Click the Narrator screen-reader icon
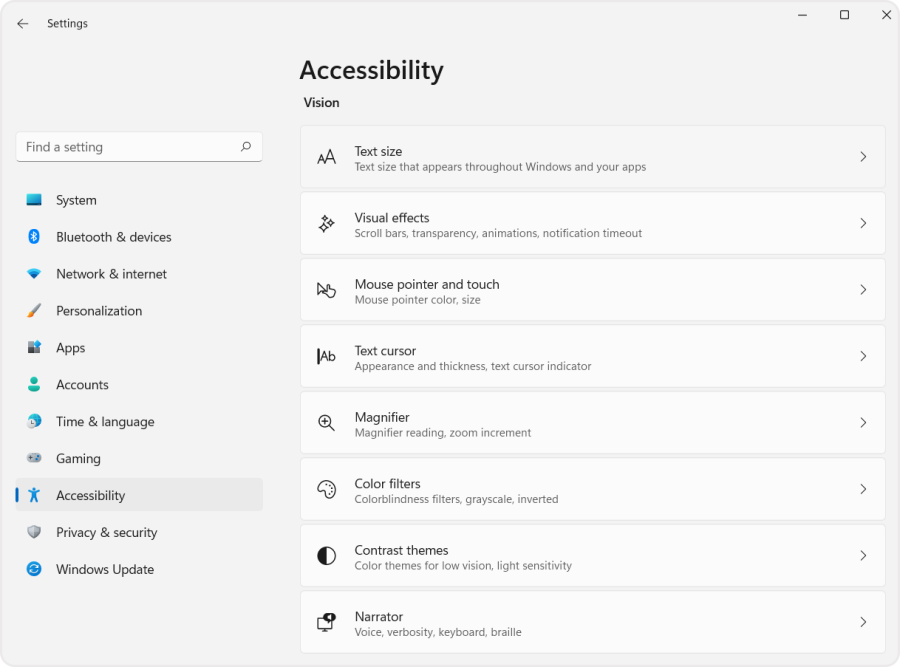 [x=326, y=621]
